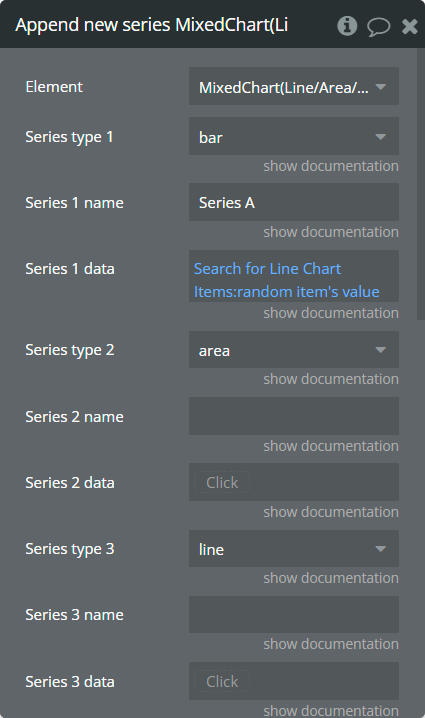Open the info icon in header
Image resolution: width=425 pixels, height=718 pixels.
click(347, 26)
